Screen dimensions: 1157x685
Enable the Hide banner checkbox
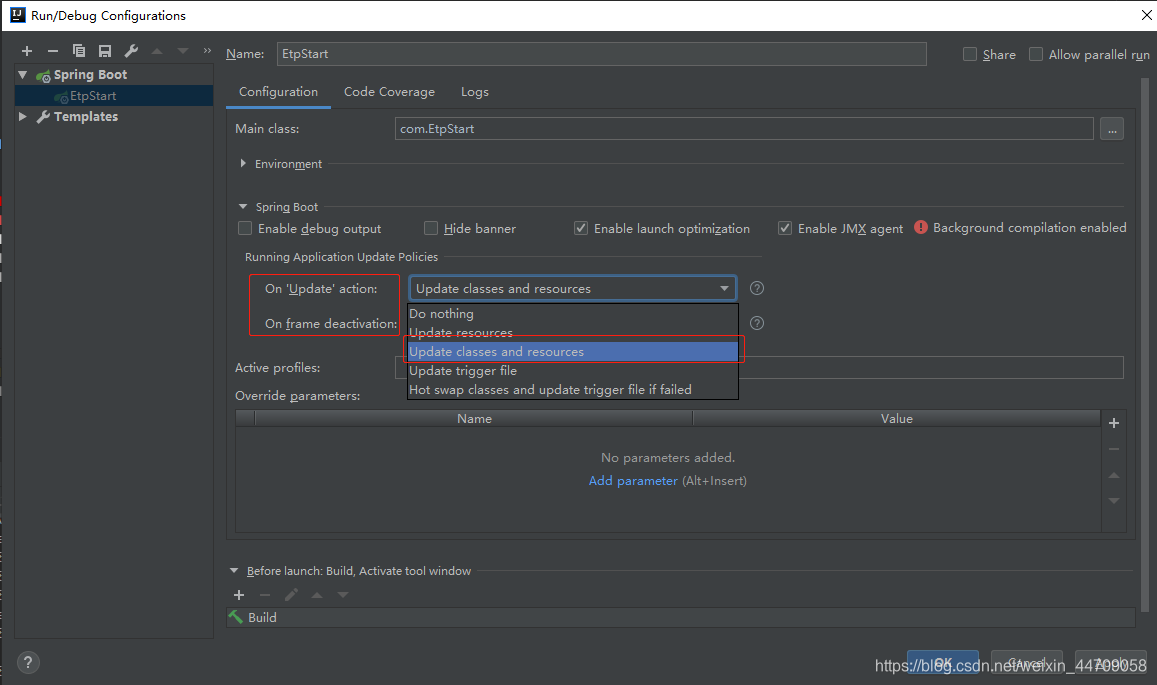[430, 228]
